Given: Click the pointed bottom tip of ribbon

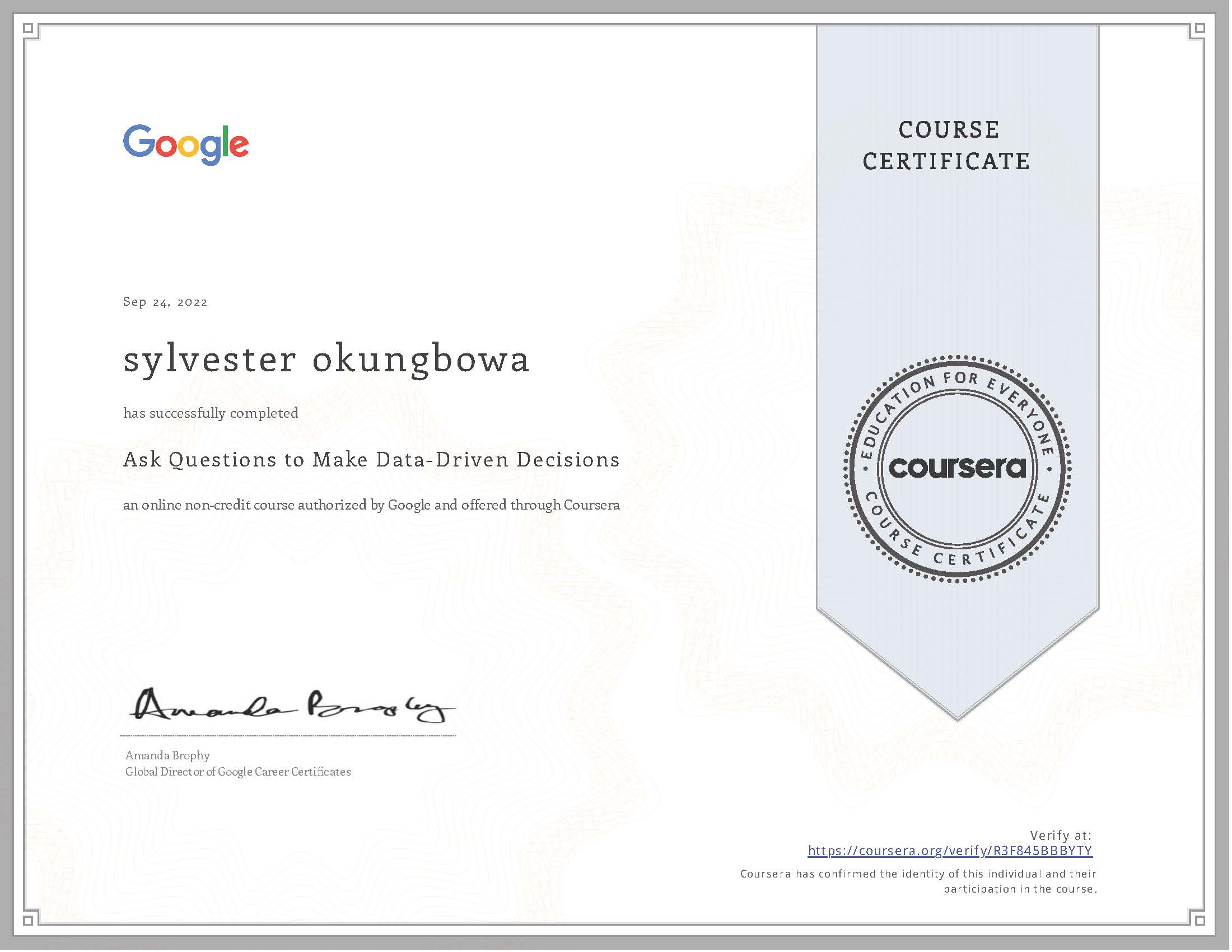Looking at the screenshot, I should [959, 712].
